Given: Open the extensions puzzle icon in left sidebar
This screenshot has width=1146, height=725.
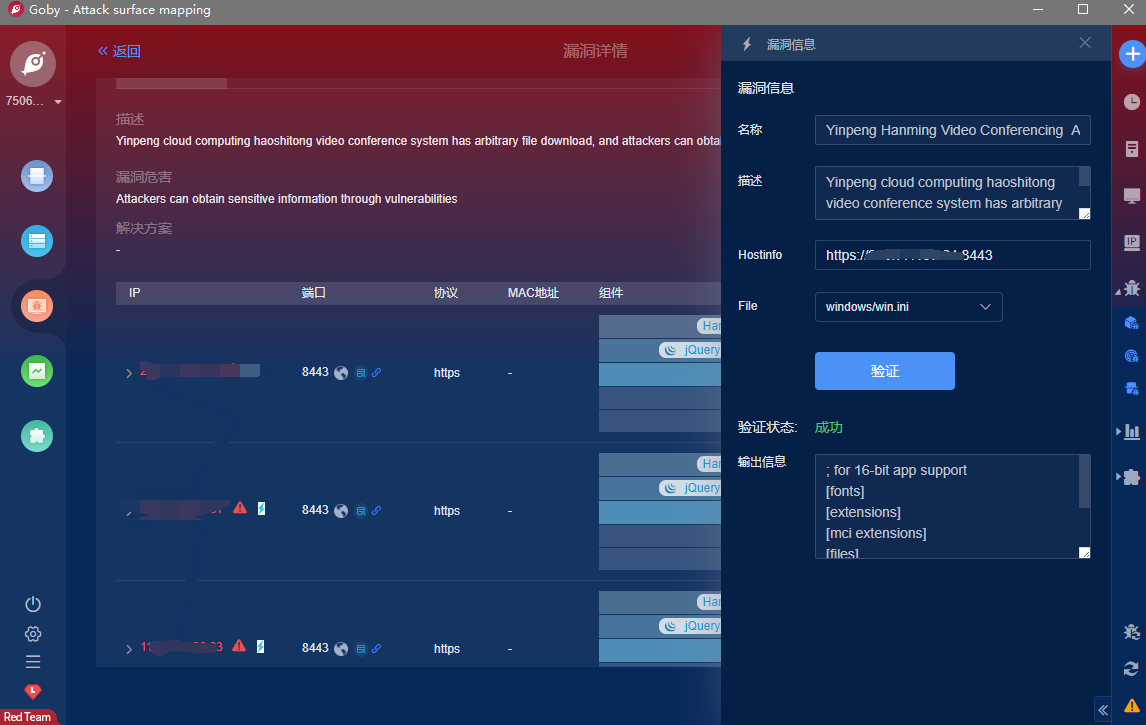Looking at the screenshot, I should point(37,436).
